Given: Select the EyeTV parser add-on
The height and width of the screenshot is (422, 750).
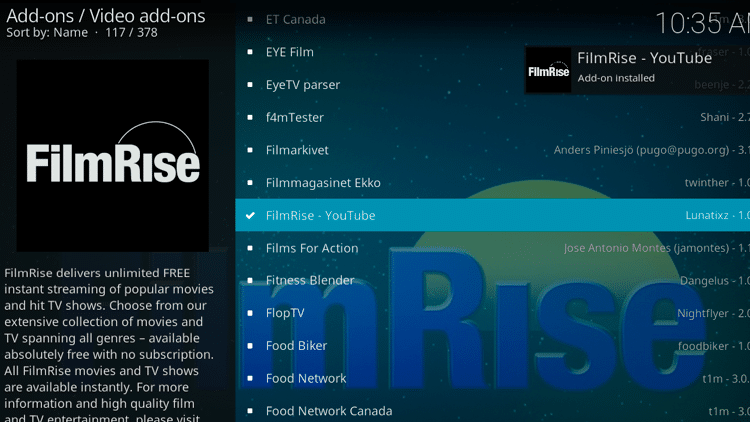Looking at the screenshot, I should [x=303, y=85].
